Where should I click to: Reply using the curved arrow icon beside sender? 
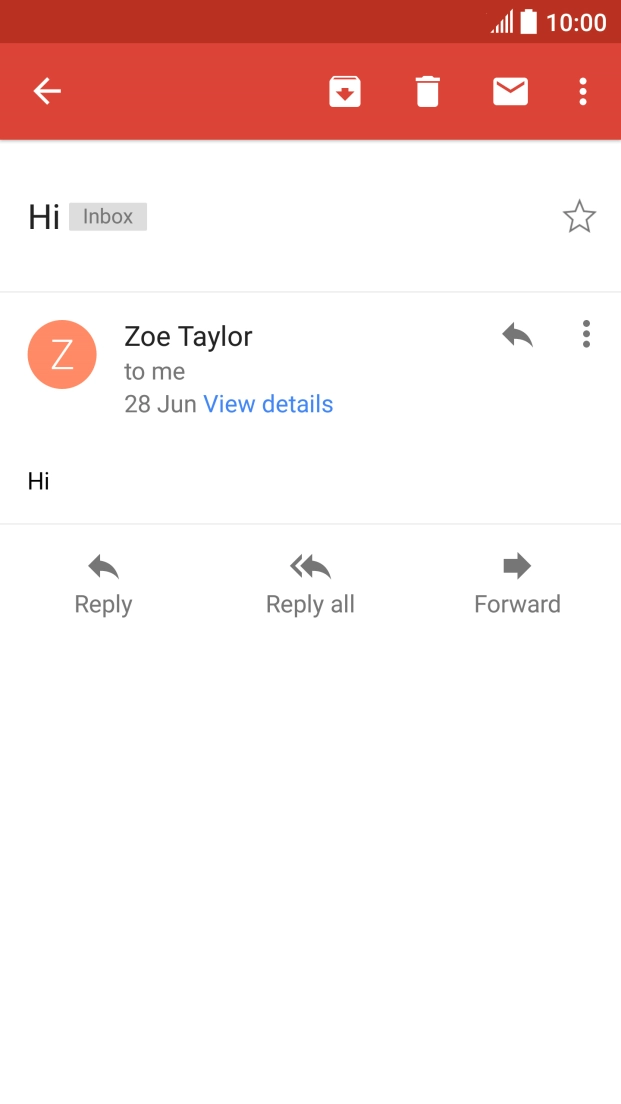click(517, 335)
